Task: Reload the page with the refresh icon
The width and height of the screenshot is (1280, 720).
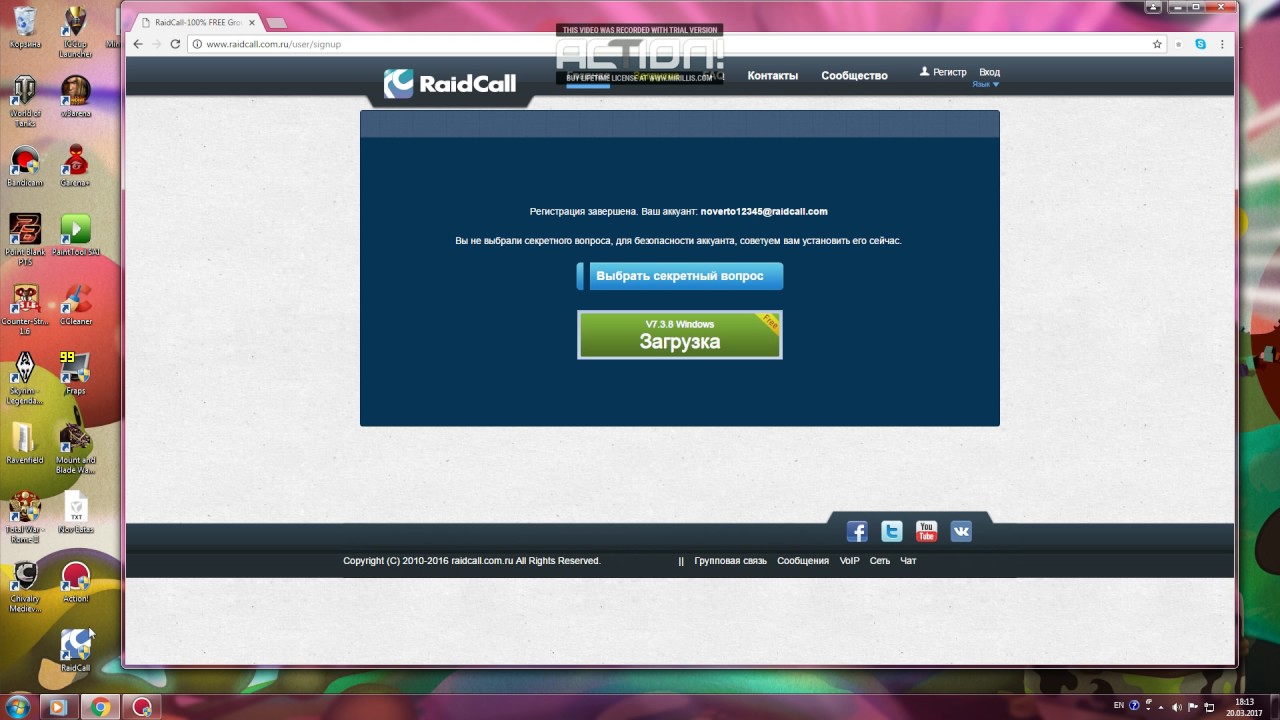Action: [175, 44]
